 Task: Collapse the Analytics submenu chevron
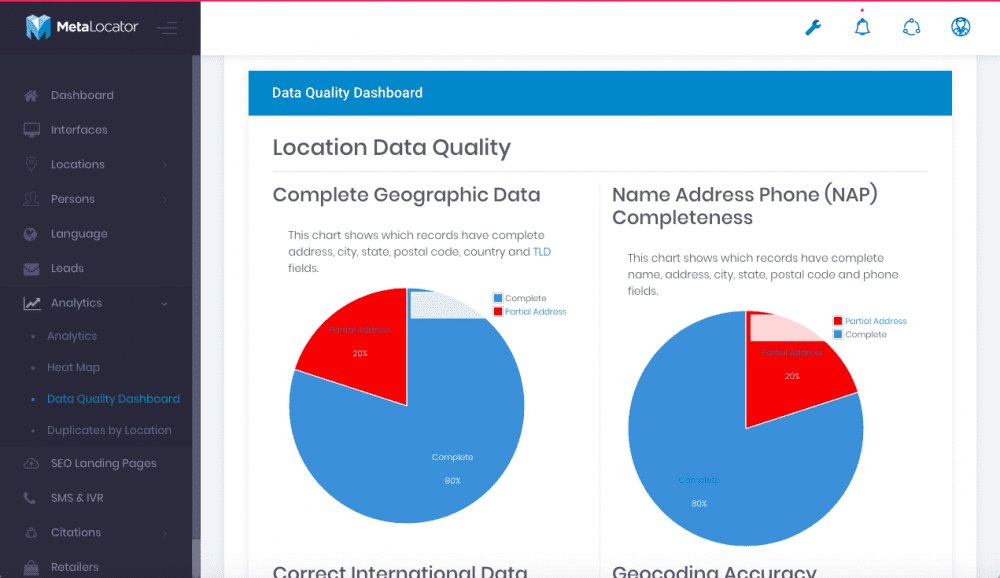coord(164,304)
